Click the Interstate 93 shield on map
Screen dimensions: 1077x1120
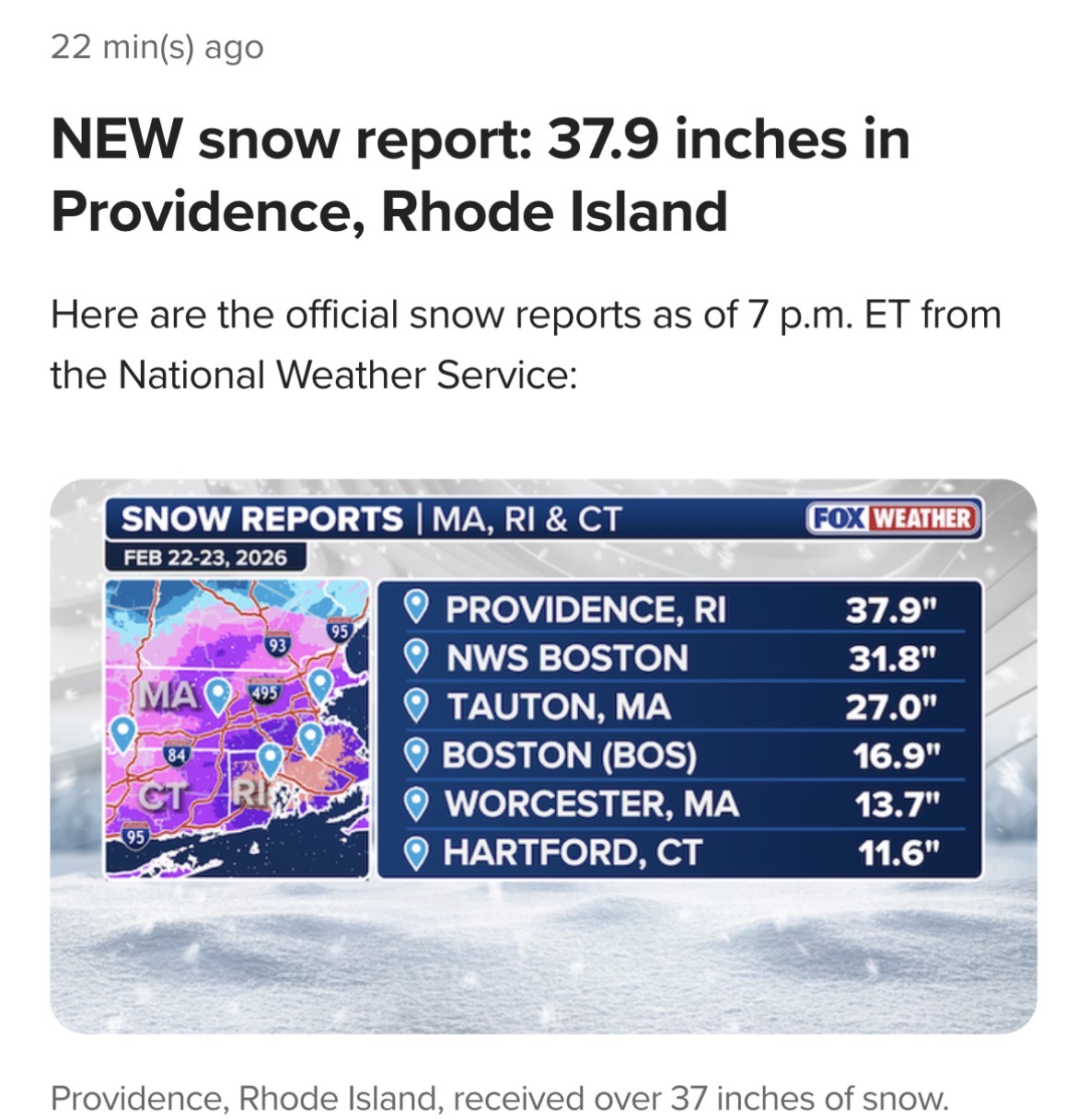click(x=277, y=644)
